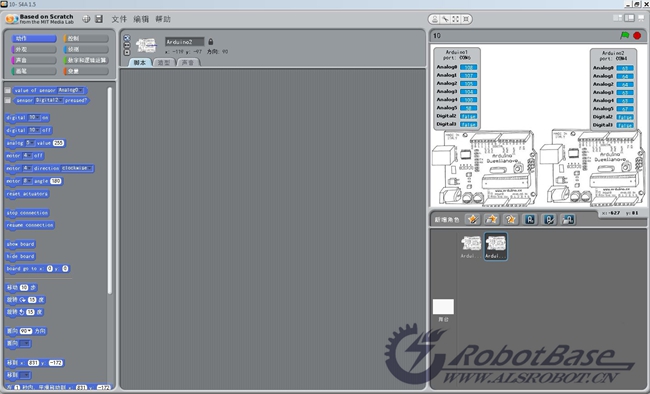This screenshot has width=650, height=394.
Task: Get a surprise sprite
Action: (511, 219)
